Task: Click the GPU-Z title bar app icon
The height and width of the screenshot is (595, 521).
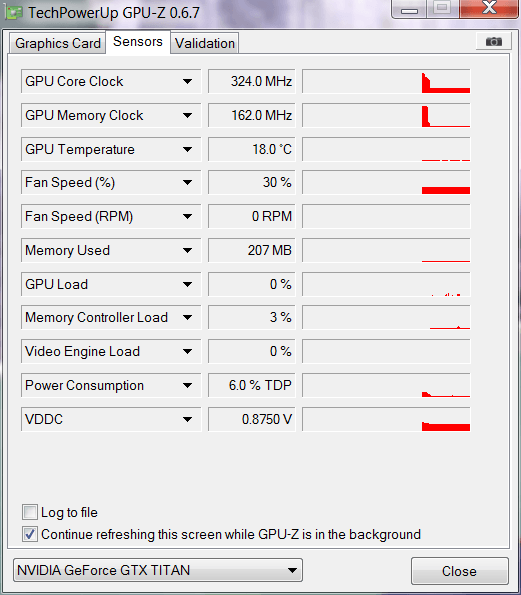Action: pyautogui.click(x=14, y=13)
